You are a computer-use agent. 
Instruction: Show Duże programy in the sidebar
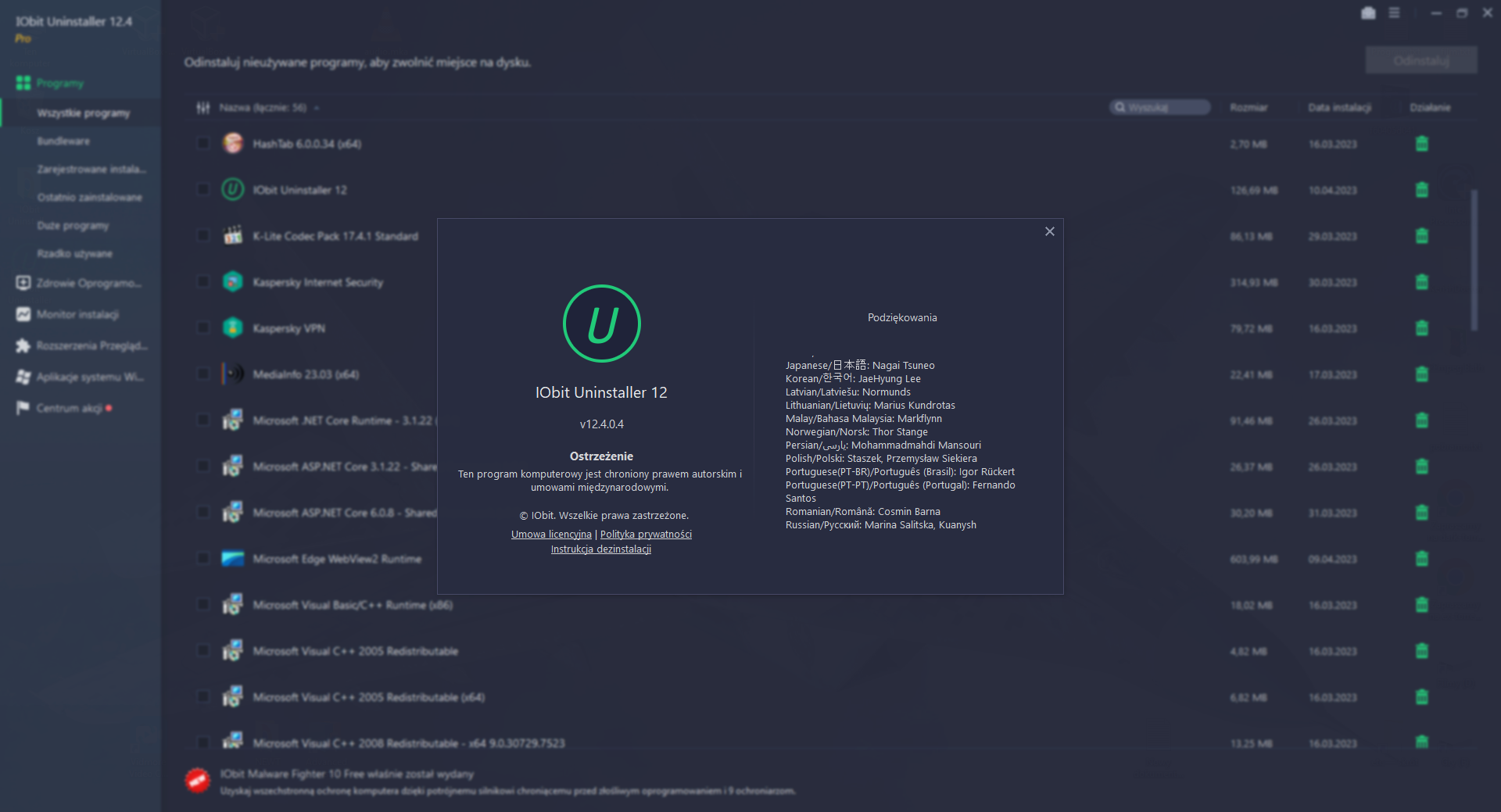[73, 226]
